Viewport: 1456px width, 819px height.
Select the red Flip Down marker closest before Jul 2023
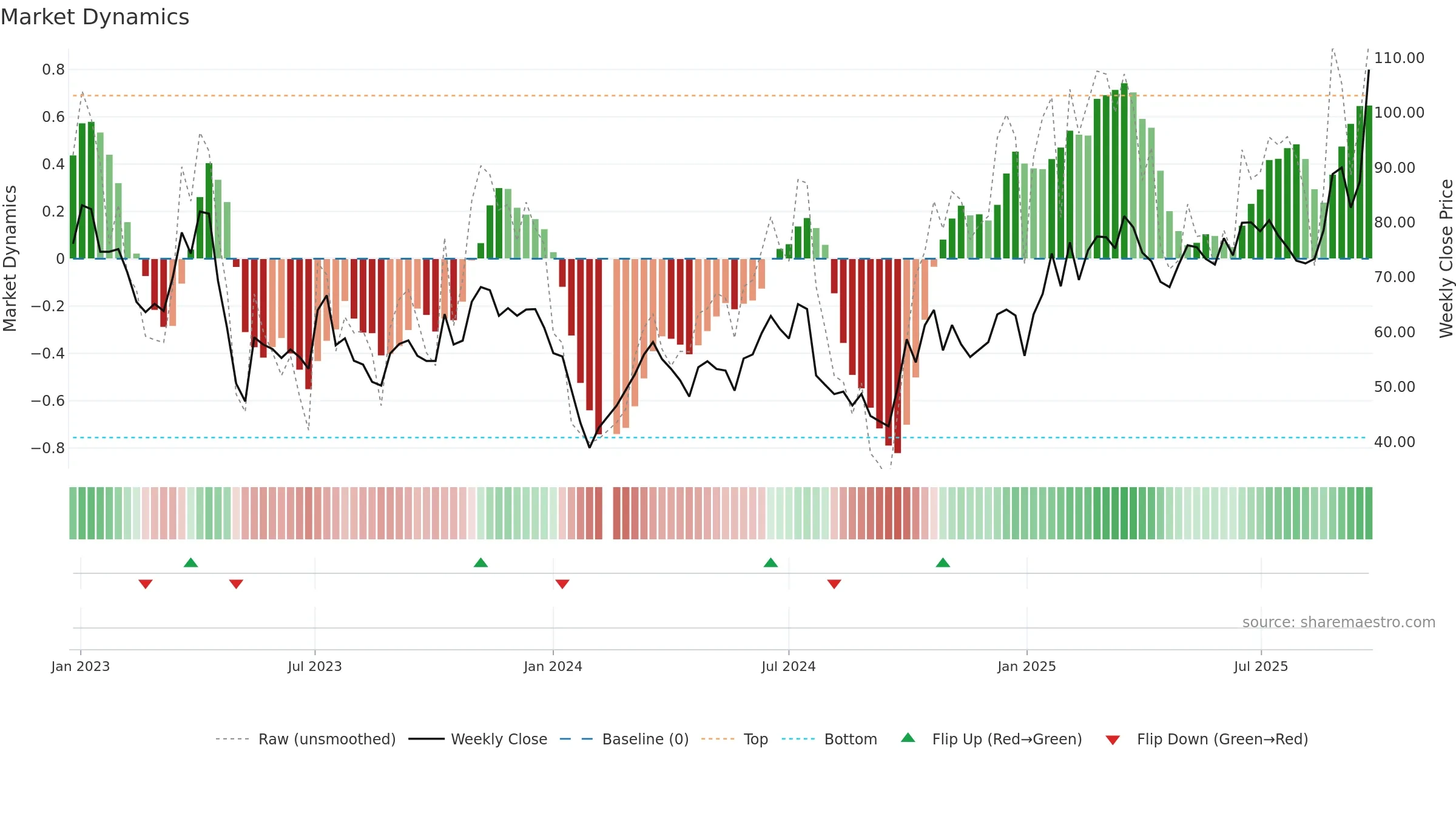237,584
